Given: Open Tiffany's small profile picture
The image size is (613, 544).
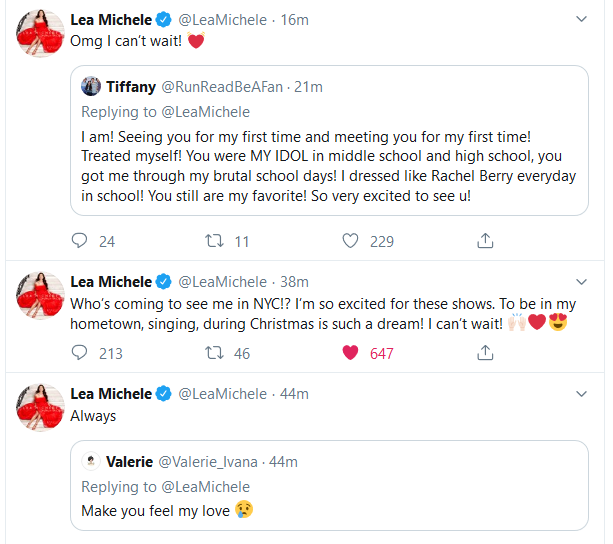Looking at the screenshot, I should pos(90,87).
